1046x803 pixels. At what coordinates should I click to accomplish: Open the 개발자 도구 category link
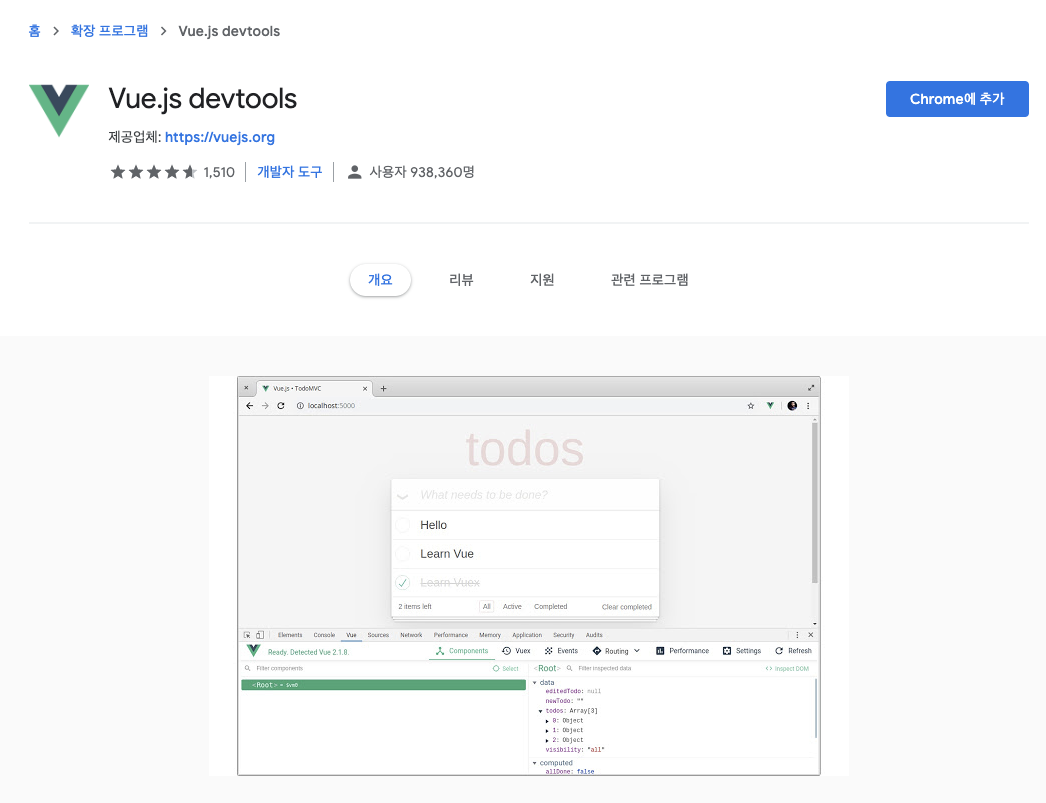coord(290,172)
